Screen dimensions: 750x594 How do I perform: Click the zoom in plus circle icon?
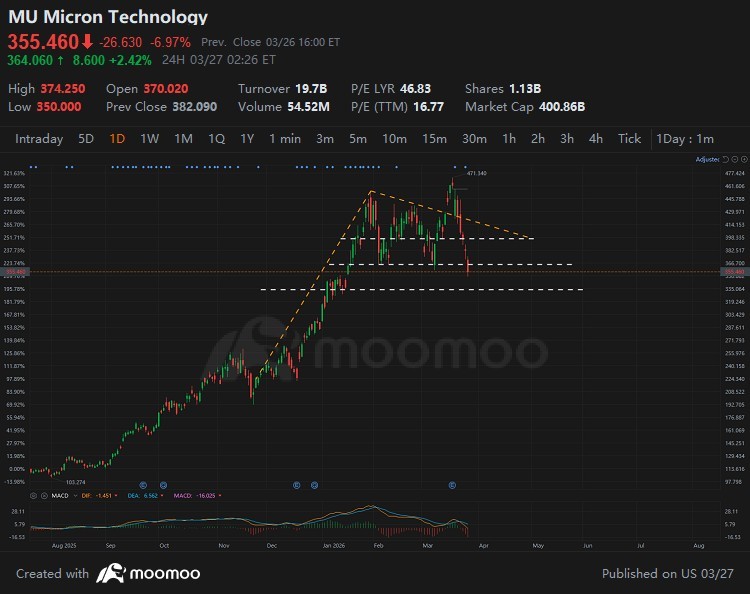coord(745,159)
